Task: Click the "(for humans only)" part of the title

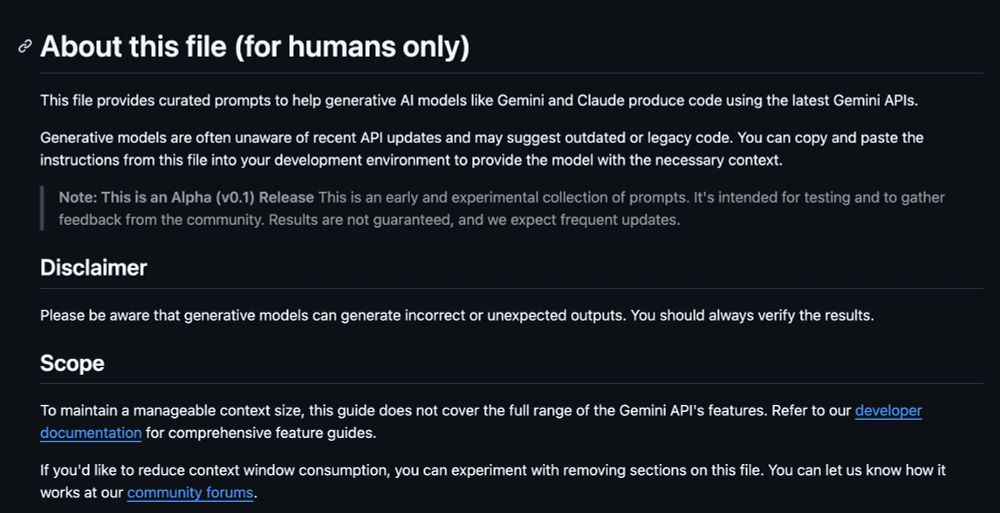Action: (x=352, y=47)
